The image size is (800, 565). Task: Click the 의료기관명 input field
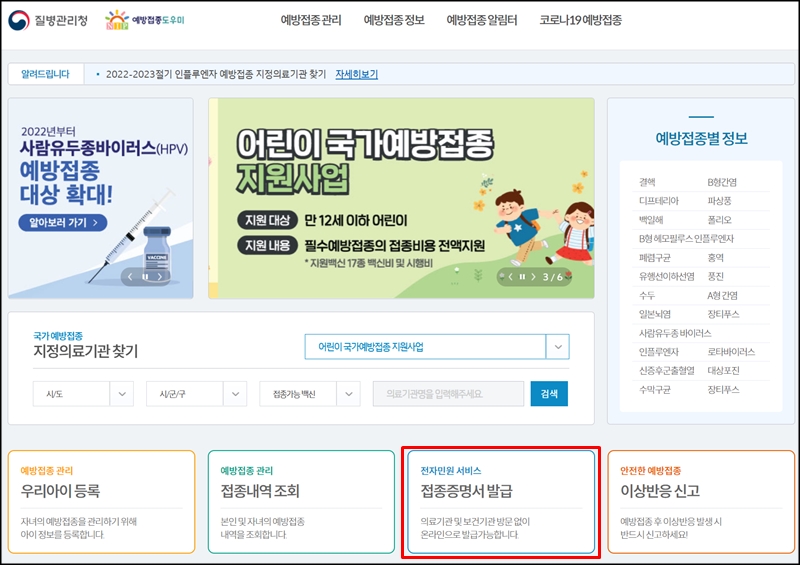[x=448, y=394]
